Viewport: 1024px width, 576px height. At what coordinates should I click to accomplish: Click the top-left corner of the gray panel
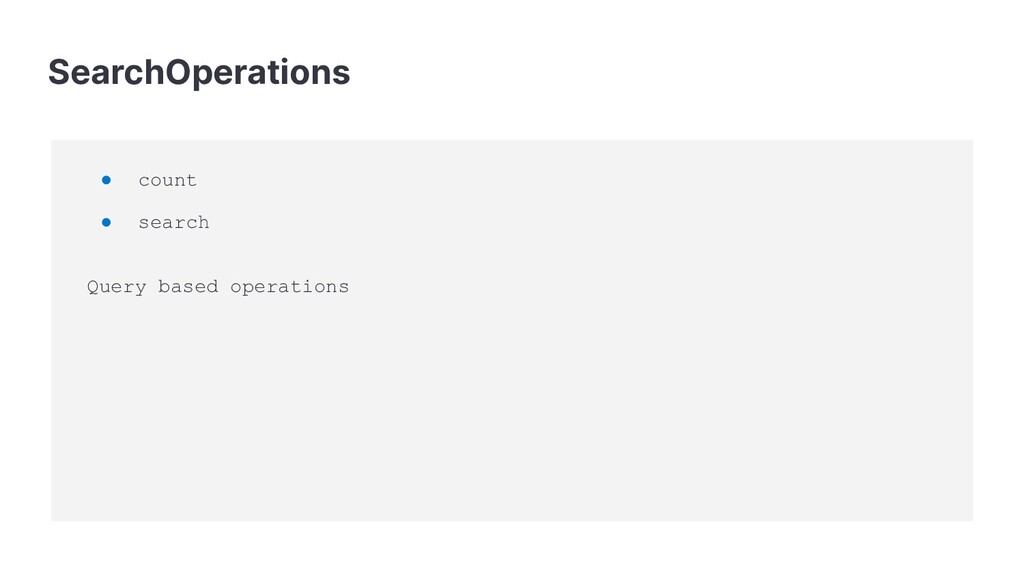tap(52, 141)
